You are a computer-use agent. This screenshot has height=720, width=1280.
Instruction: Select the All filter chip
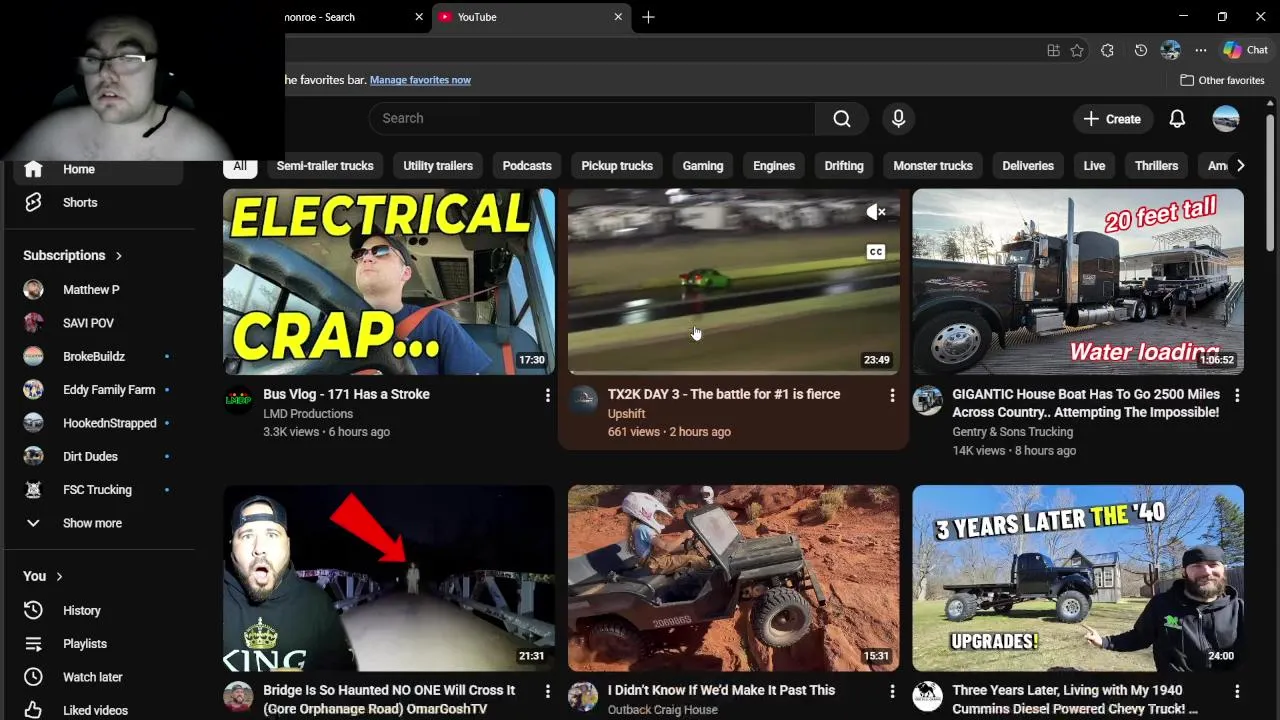(x=240, y=166)
